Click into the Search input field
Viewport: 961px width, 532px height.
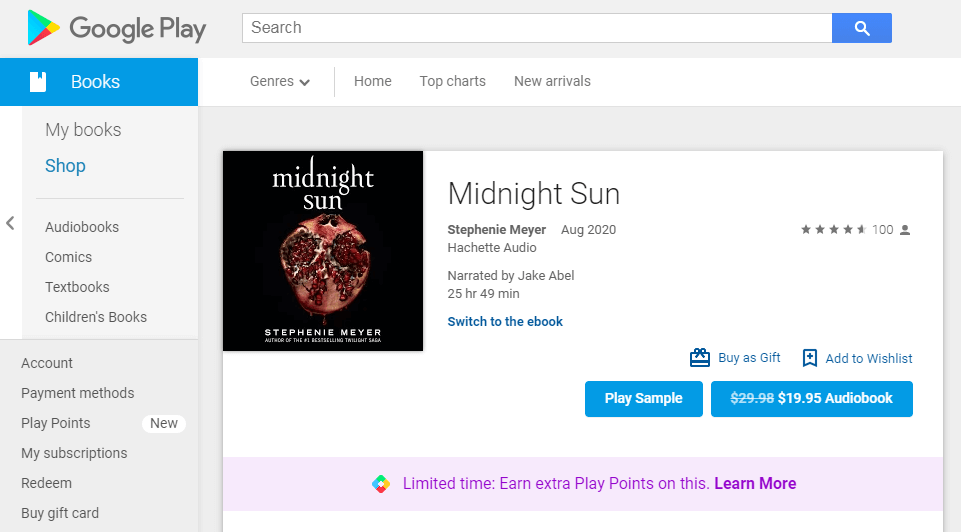point(536,28)
